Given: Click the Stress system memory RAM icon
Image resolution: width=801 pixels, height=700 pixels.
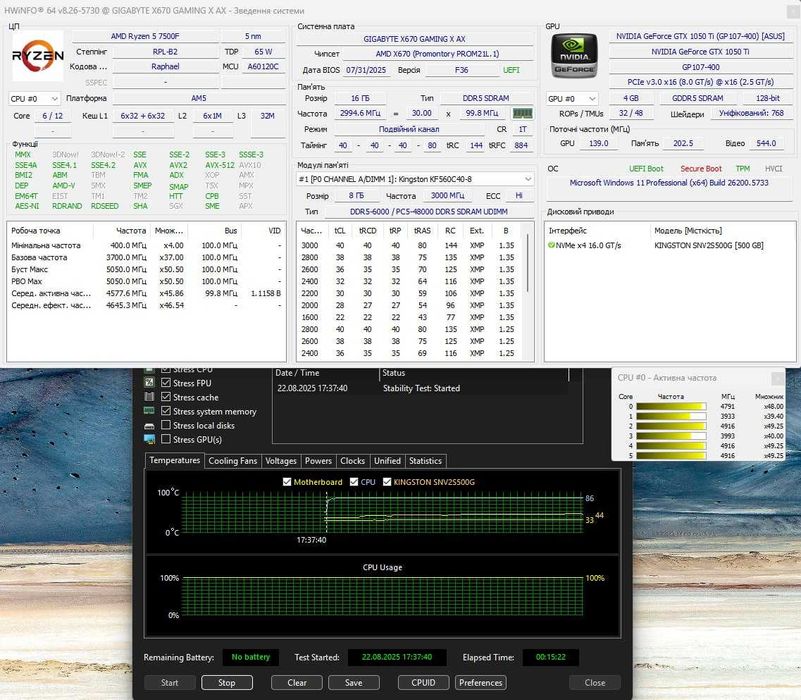Looking at the screenshot, I should coord(149,410).
